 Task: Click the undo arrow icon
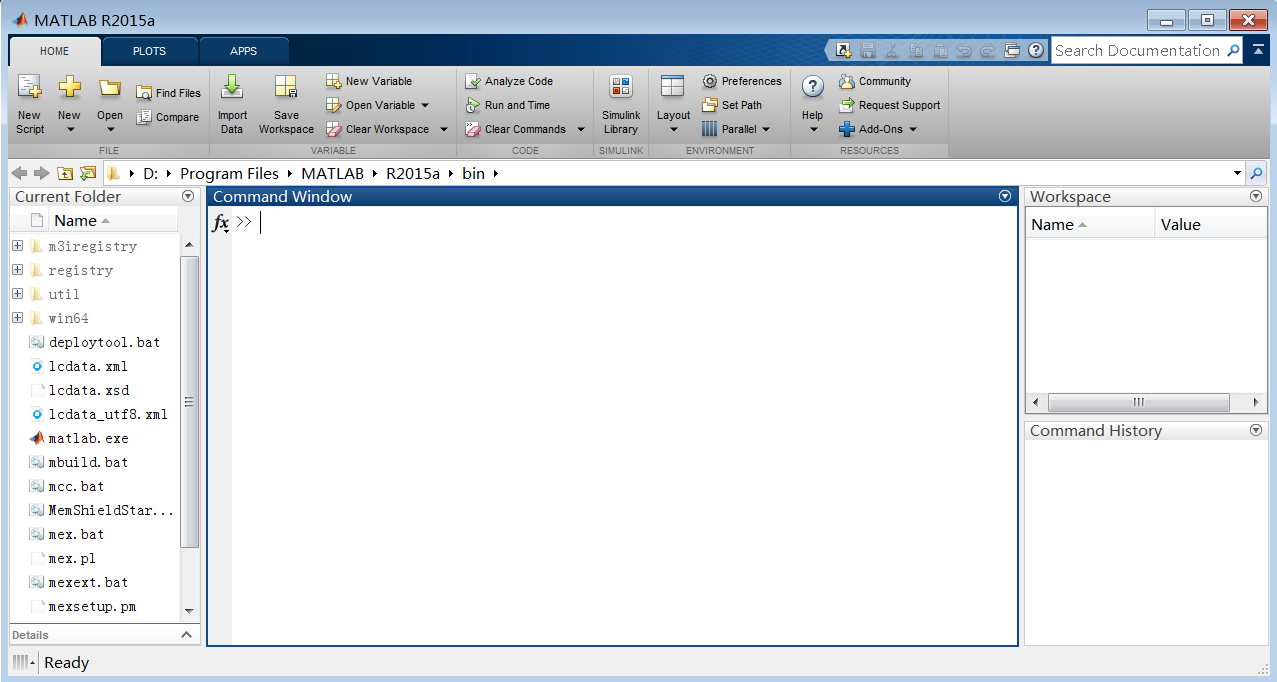(964, 50)
